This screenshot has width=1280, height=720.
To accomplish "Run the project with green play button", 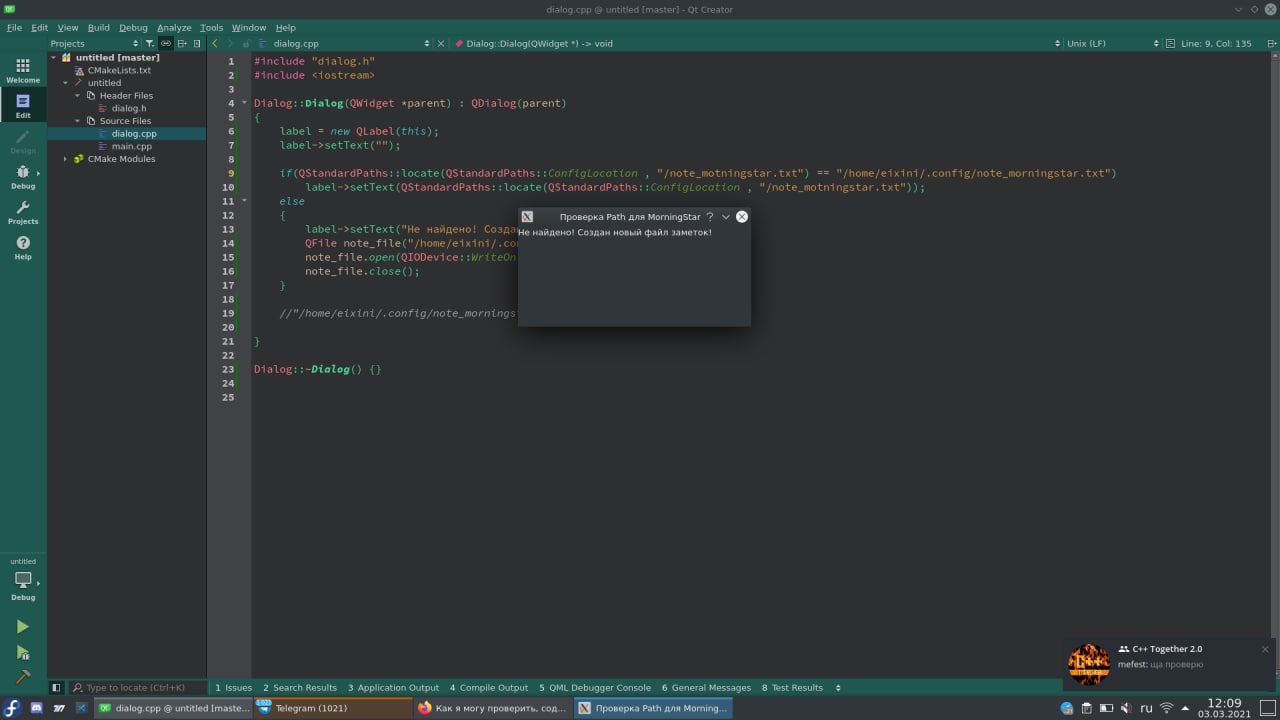I will [23, 627].
